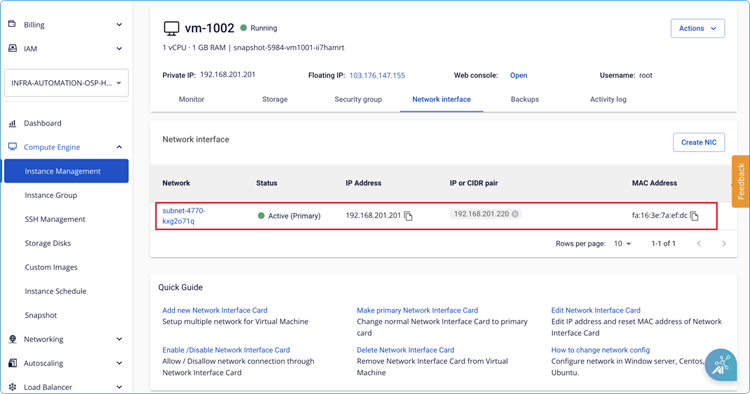
Task: Open the AI assistant floating icon
Action: point(721,365)
